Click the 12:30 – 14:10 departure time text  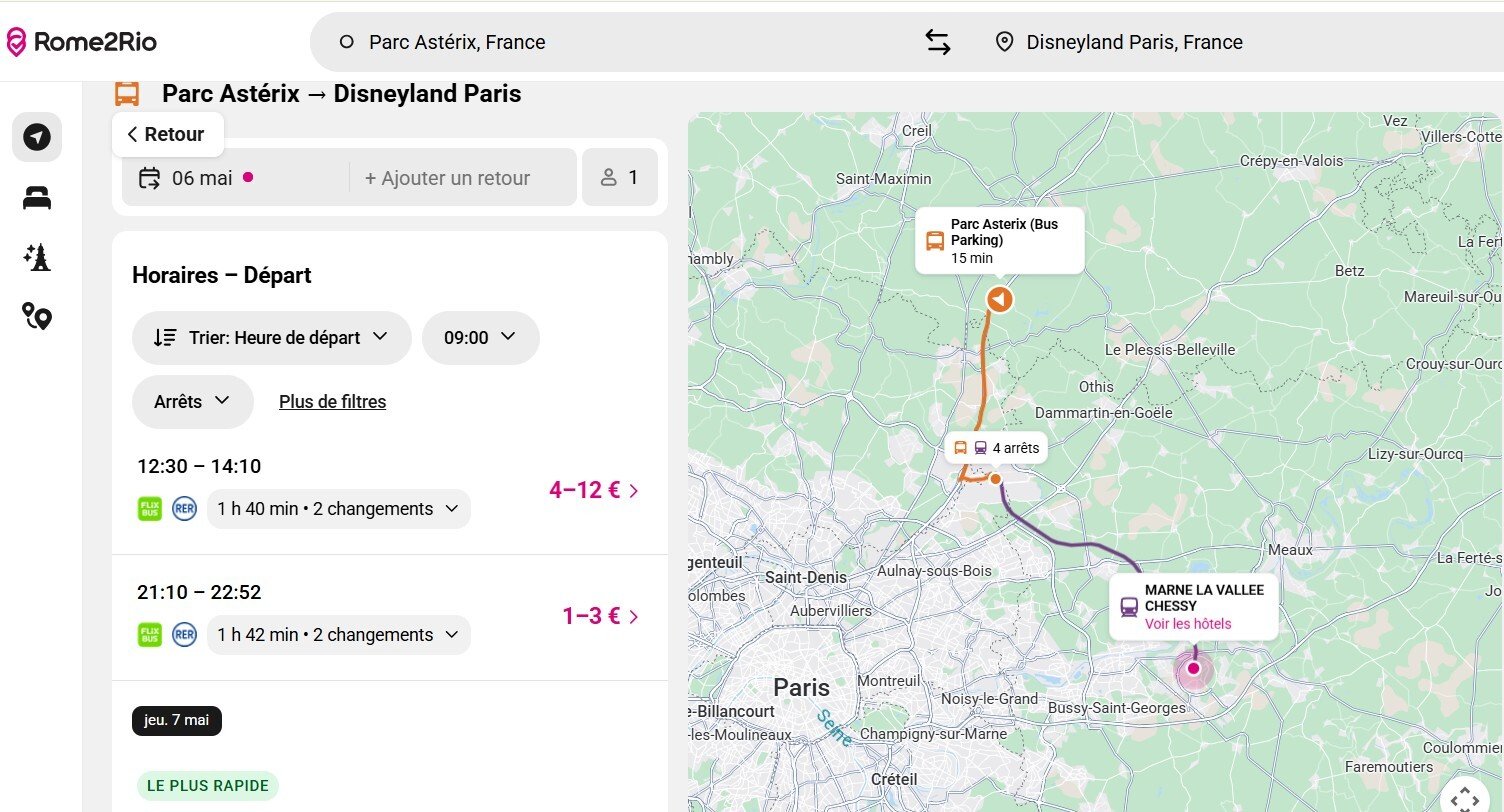[199, 466]
